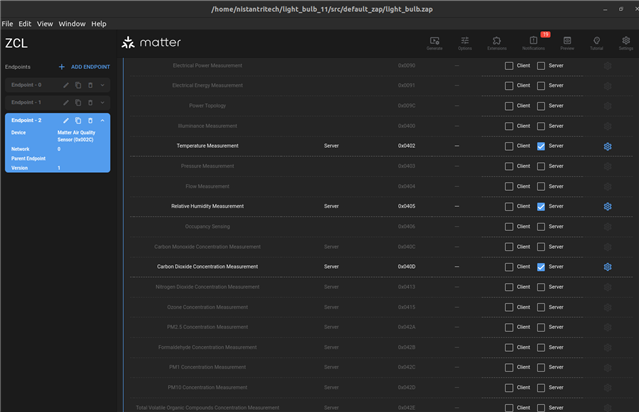Edit Endpoint - 1 with pencil icon
Image resolution: width=639 pixels, height=412 pixels.
pos(66,103)
